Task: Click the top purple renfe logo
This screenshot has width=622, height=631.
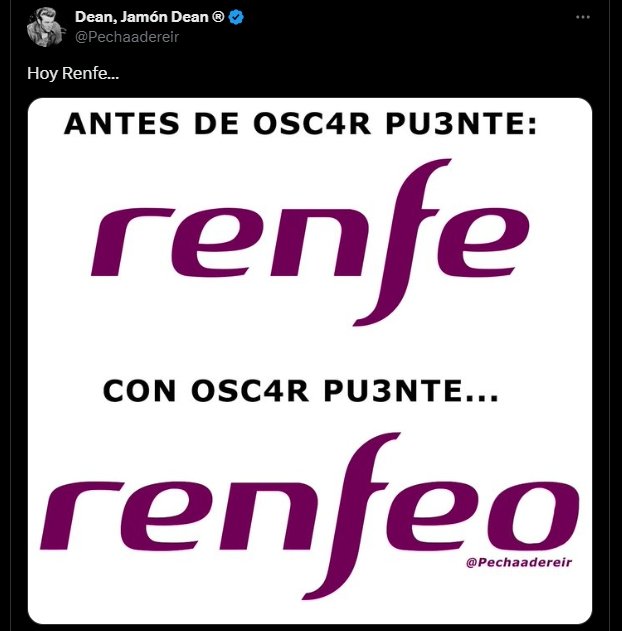Action: pyautogui.click(x=309, y=243)
